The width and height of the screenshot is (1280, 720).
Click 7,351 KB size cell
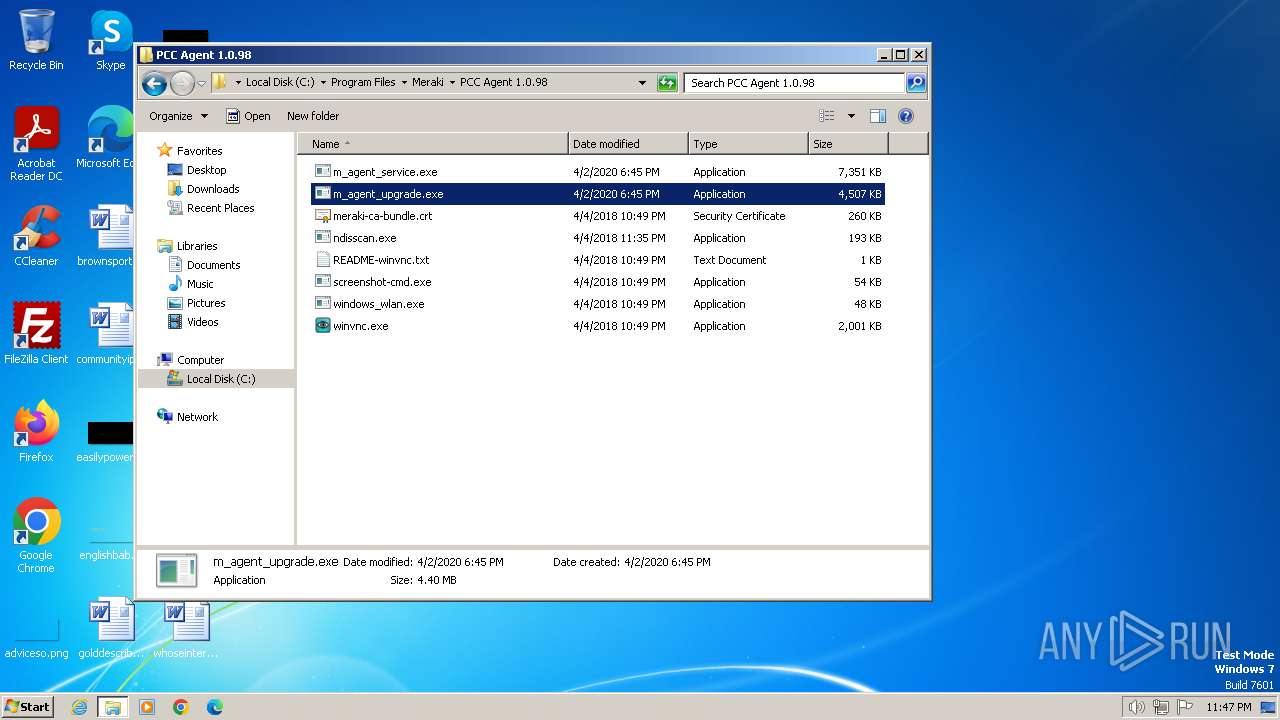point(860,172)
